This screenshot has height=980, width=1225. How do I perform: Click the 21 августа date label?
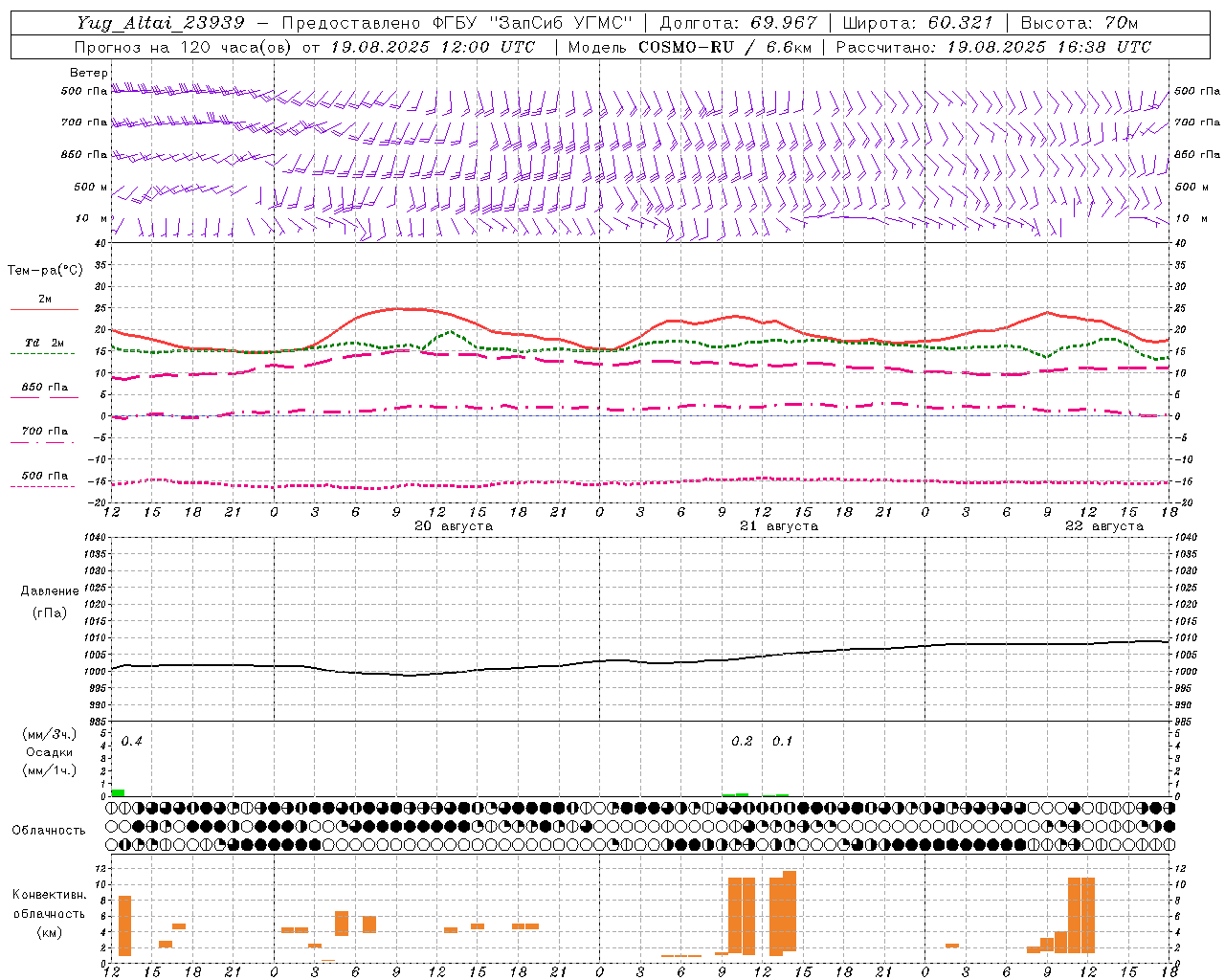pos(779,526)
